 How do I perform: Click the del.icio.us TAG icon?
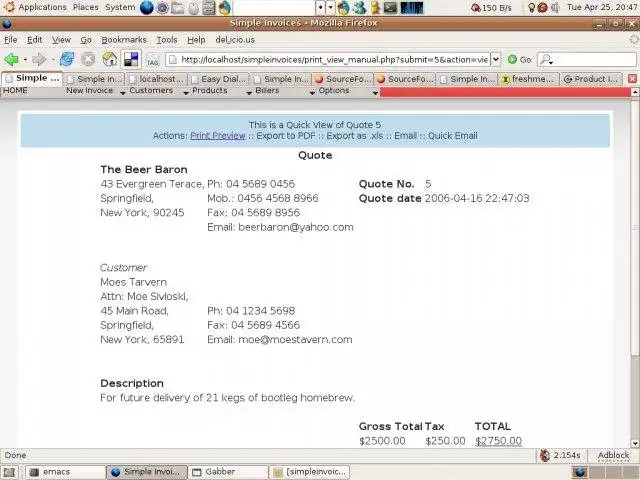pos(152,60)
